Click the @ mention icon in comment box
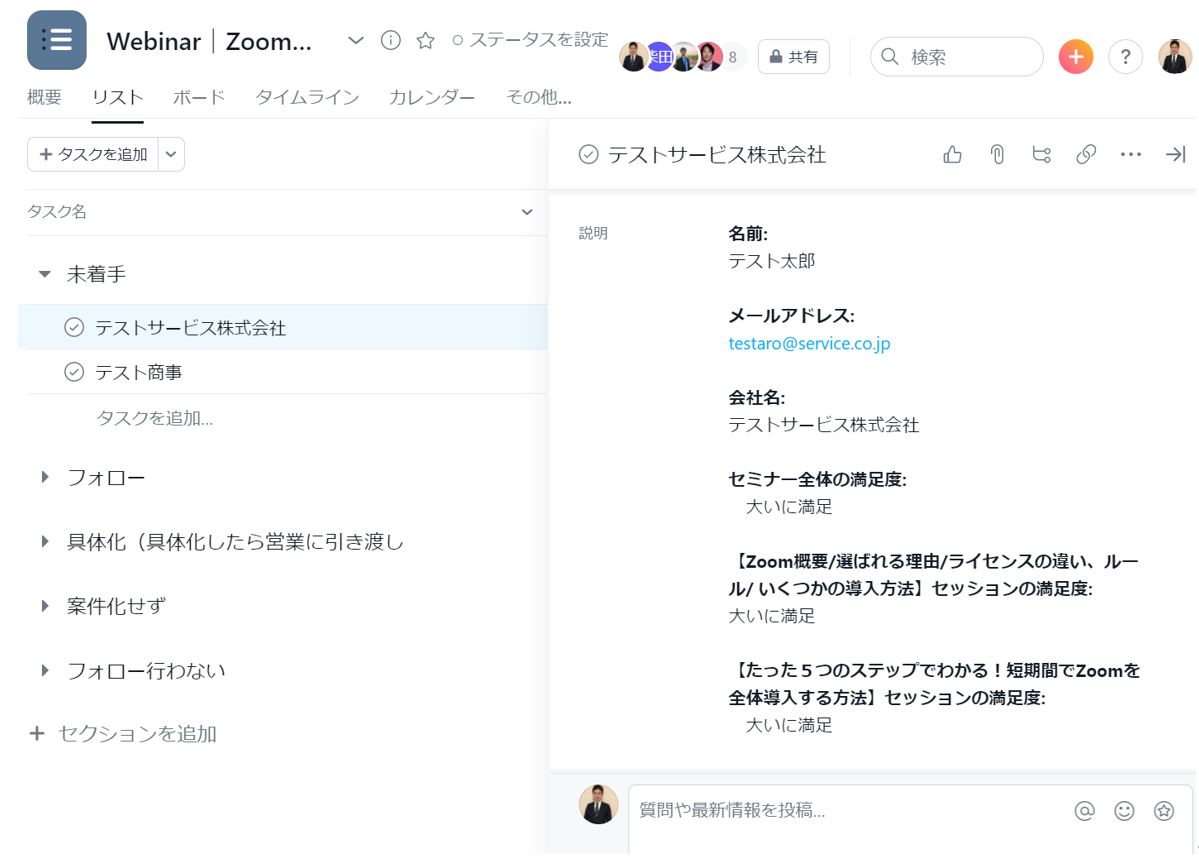1199x859 pixels. click(x=1084, y=811)
